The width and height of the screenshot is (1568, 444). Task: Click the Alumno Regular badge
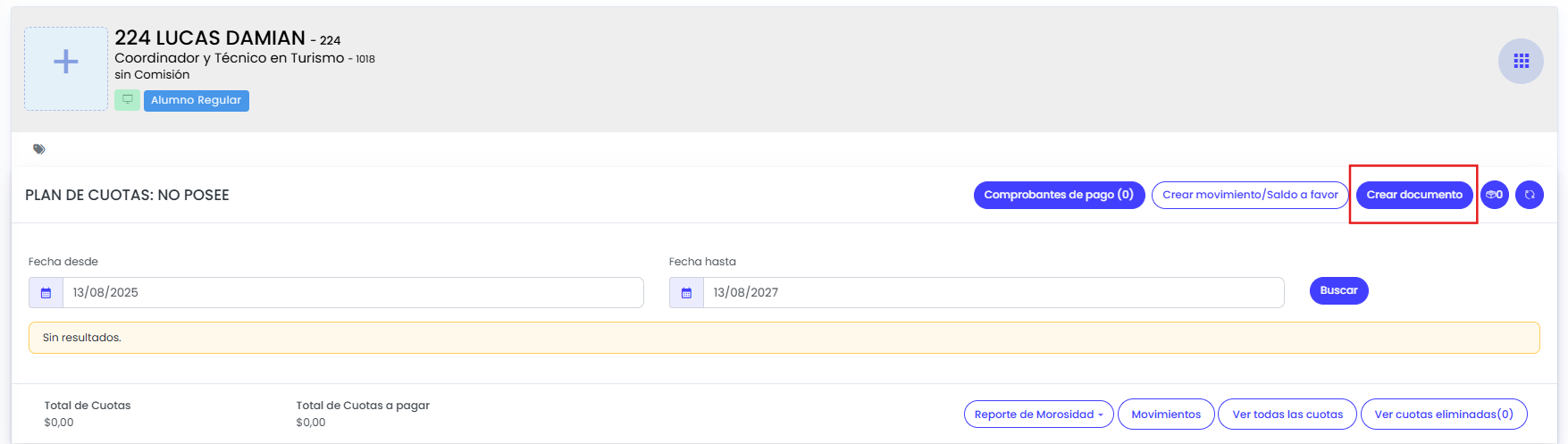197,100
